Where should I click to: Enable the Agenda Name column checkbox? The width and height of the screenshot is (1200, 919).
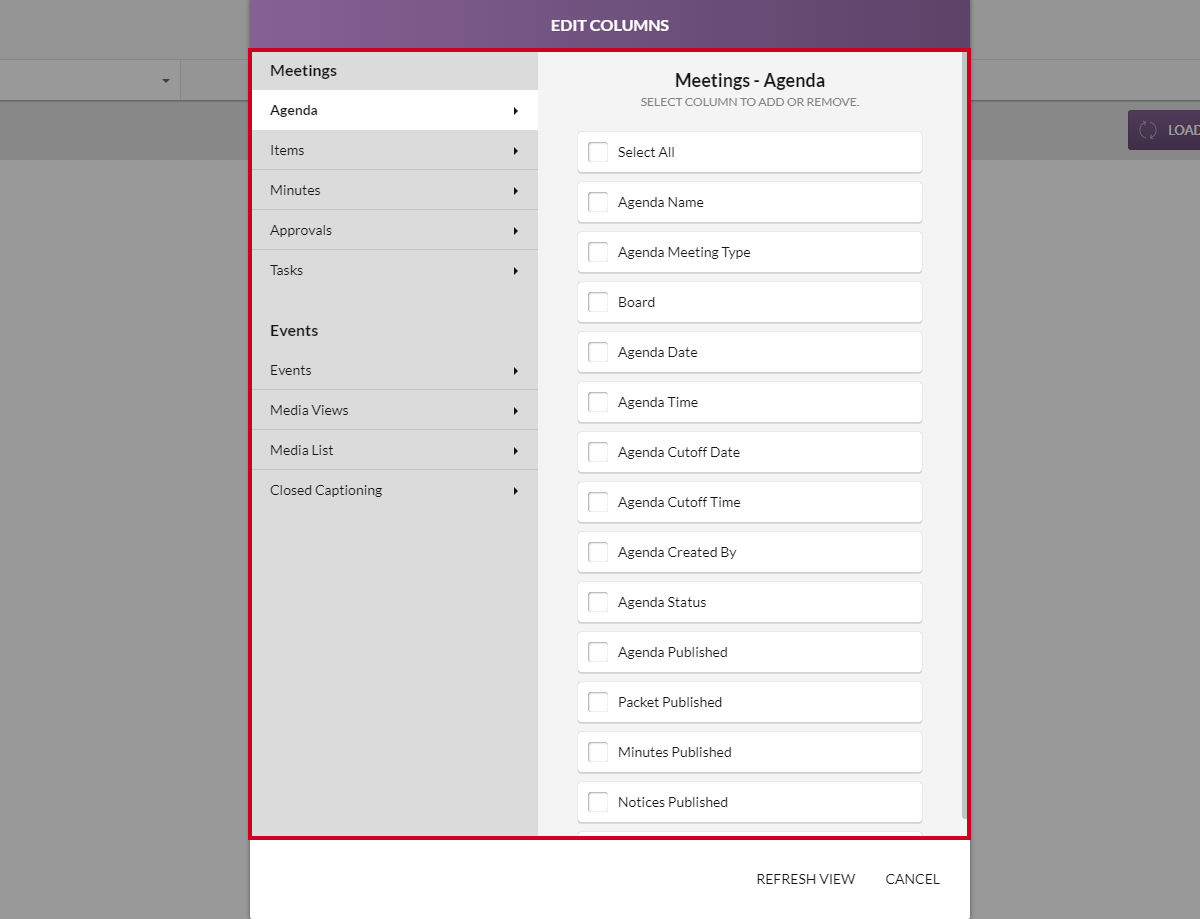tap(598, 202)
